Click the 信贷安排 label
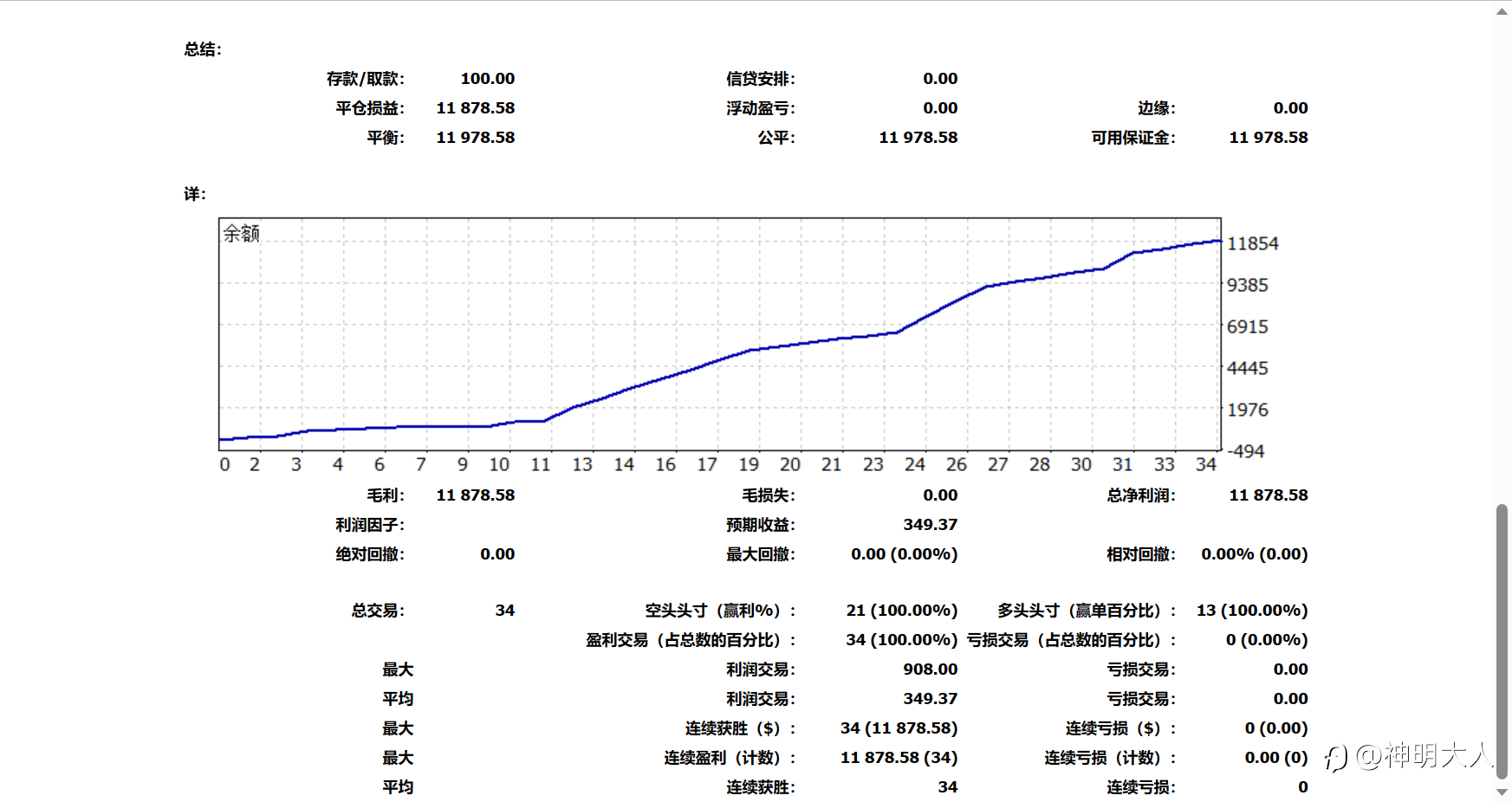 pyautogui.click(x=761, y=79)
